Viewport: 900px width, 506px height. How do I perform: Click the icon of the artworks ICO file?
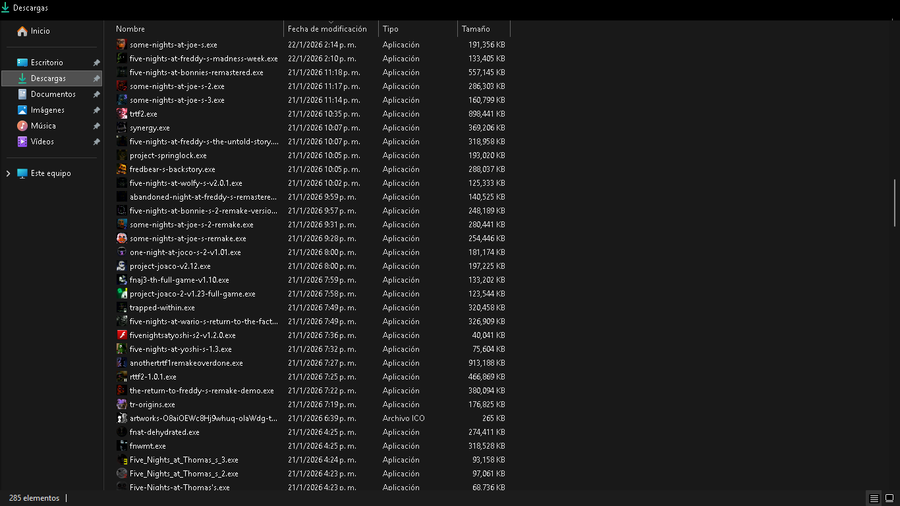[122, 418]
